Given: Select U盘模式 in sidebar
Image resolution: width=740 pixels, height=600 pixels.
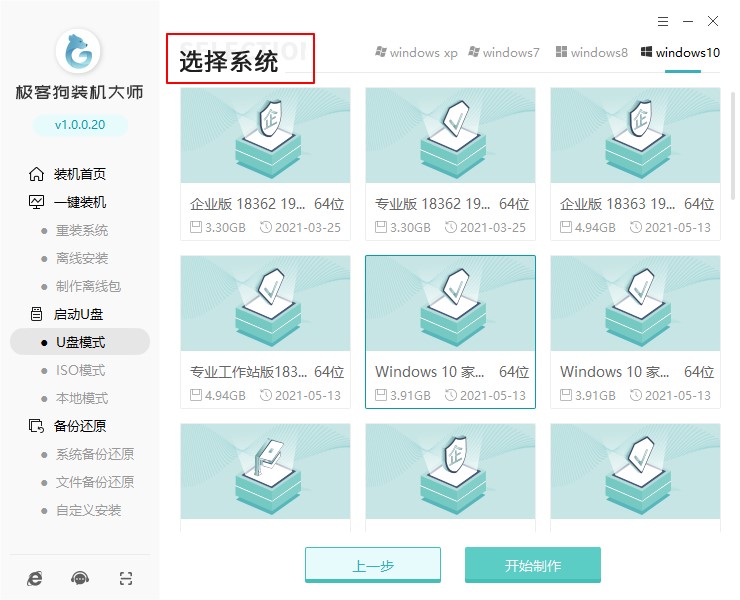Looking at the screenshot, I should tap(80, 342).
